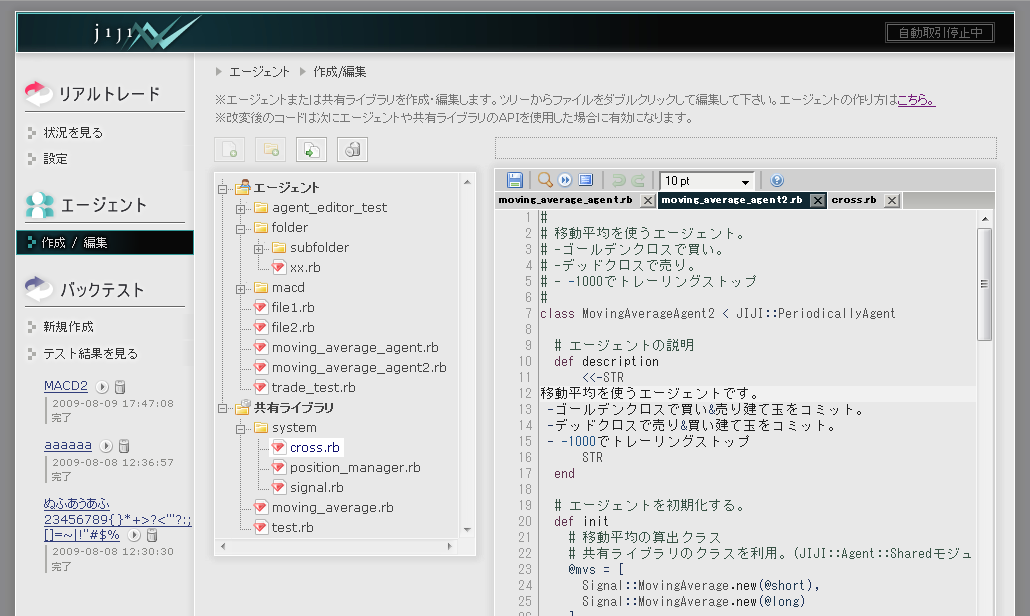Click code line 12 in the editor

tap(755, 393)
